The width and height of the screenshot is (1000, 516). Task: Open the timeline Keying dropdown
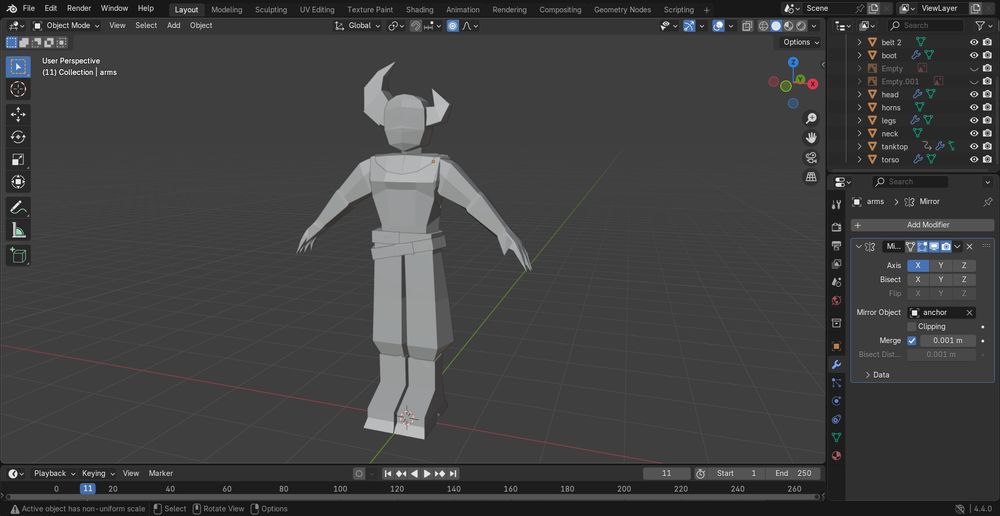(98, 473)
